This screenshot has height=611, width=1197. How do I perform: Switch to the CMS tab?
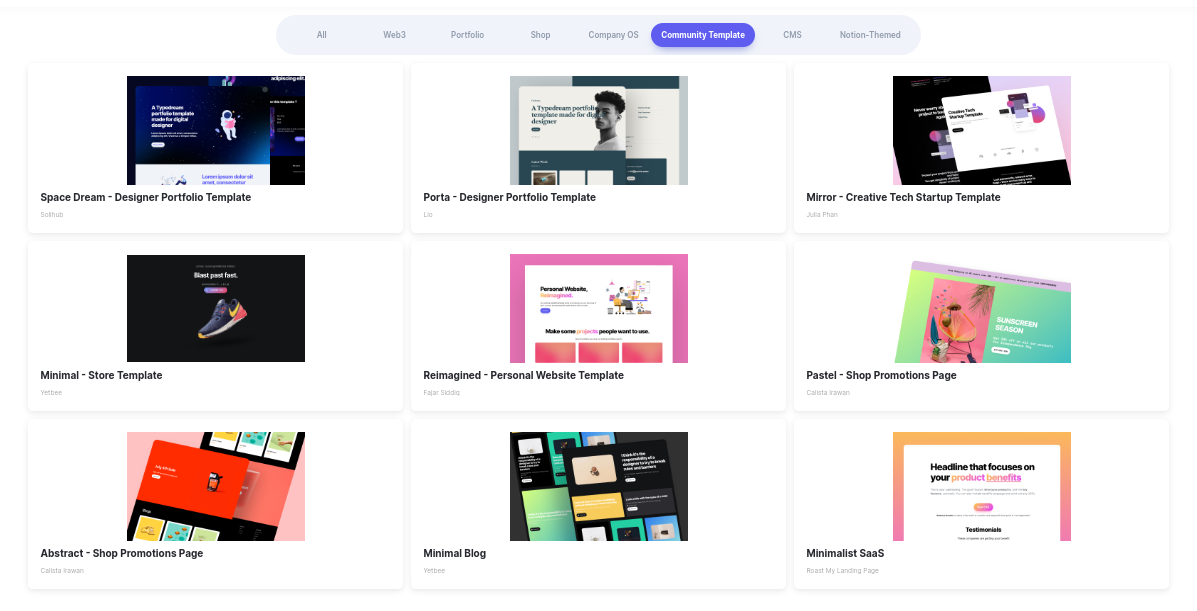[792, 35]
